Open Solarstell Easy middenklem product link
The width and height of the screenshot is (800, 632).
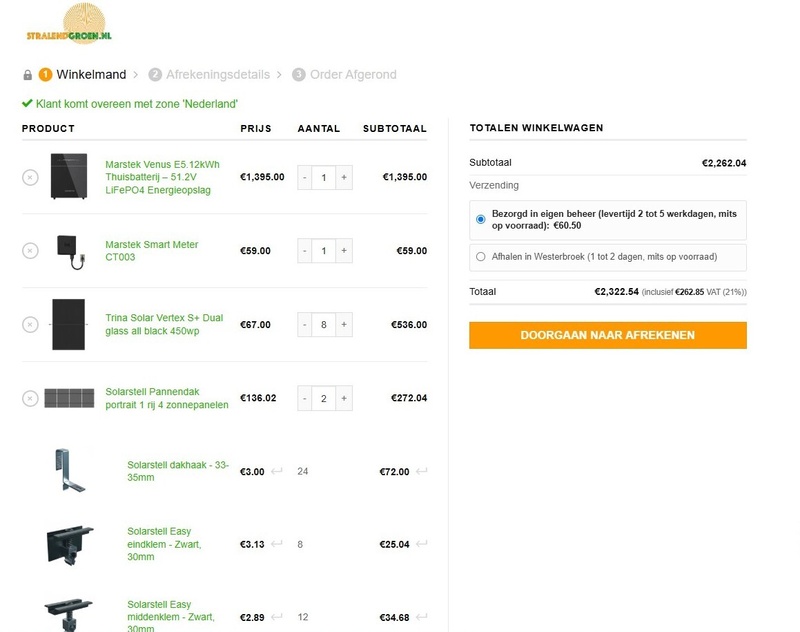tap(171, 617)
